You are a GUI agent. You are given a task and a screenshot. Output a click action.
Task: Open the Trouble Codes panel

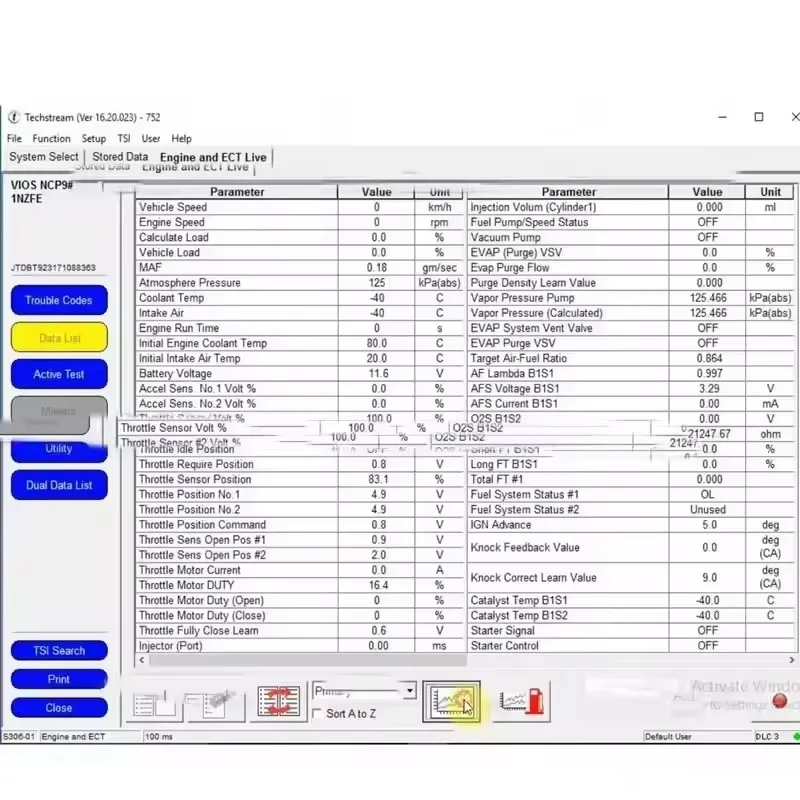[x=58, y=300]
